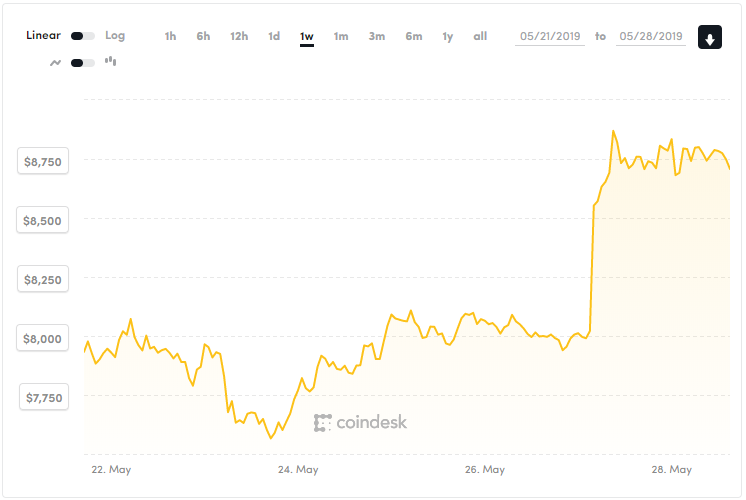Open the start date 05/21/2019 field
746x500 pixels.
pos(550,36)
